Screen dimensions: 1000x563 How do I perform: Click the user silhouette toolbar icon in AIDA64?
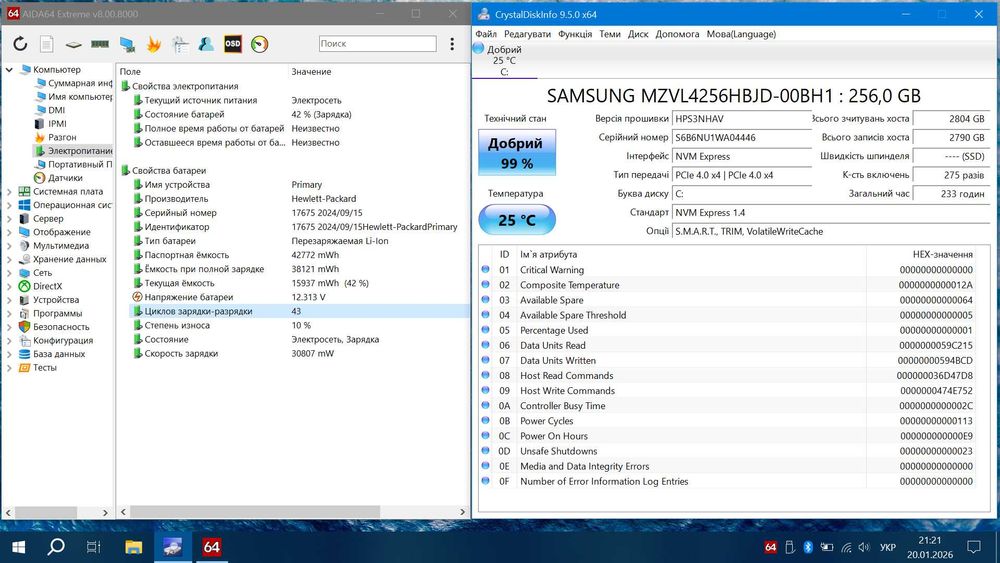(206, 44)
